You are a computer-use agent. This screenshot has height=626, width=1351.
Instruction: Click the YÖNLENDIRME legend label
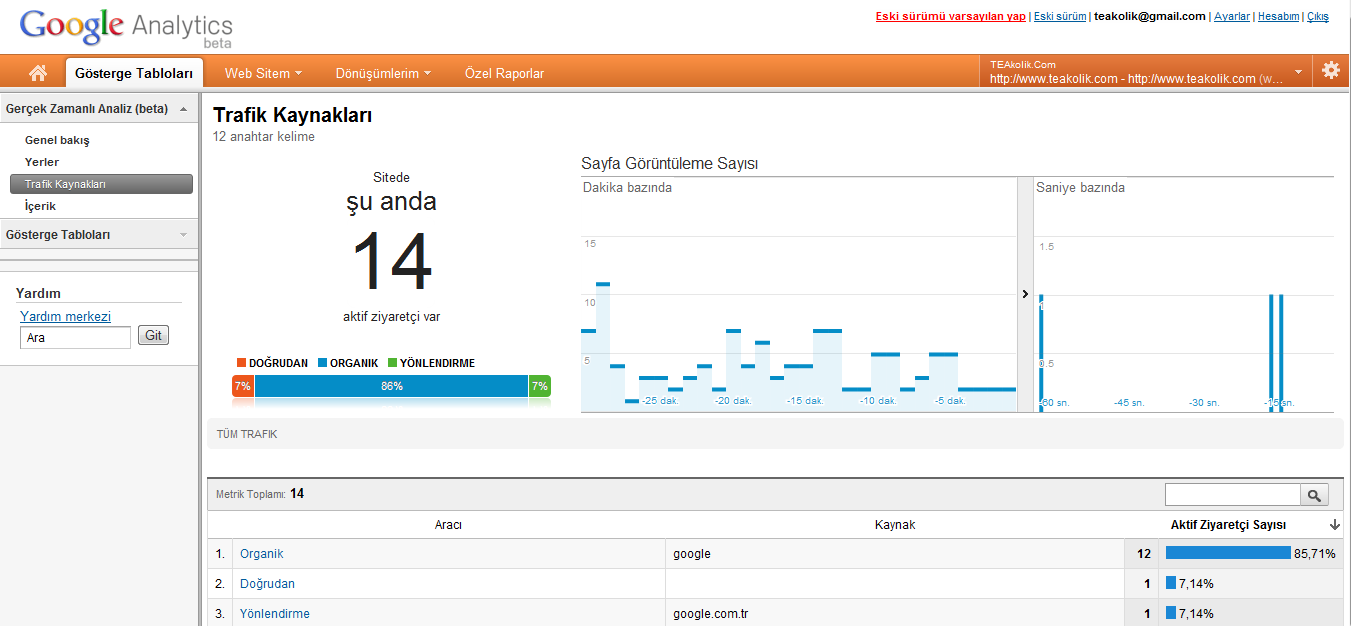pyautogui.click(x=438, y=363)
